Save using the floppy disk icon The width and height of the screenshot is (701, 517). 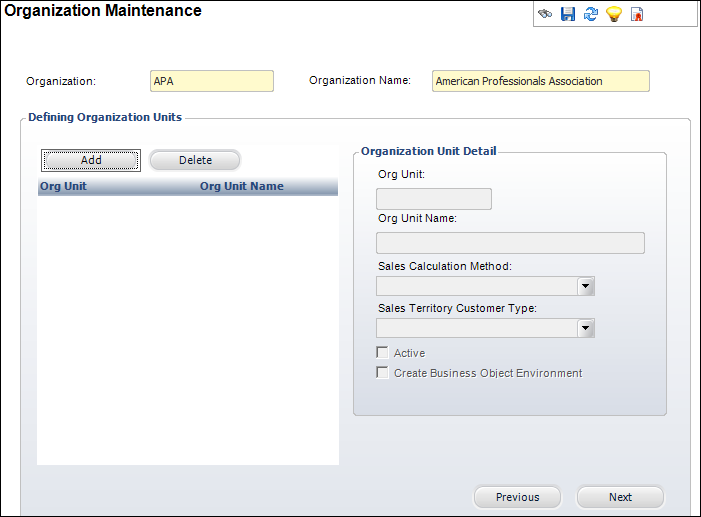(568, 14)
